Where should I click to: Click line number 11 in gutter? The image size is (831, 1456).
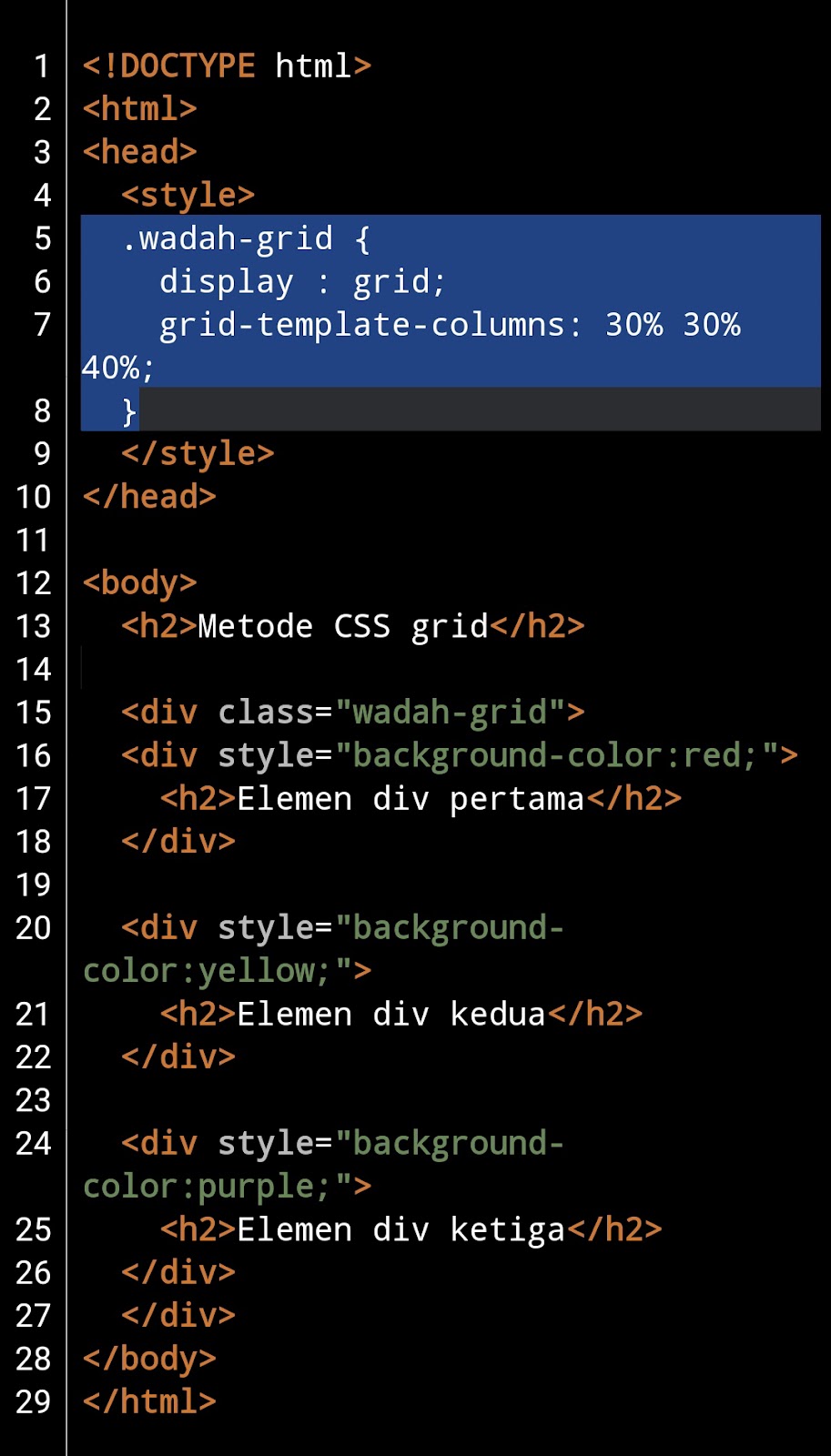coord(33,541)
